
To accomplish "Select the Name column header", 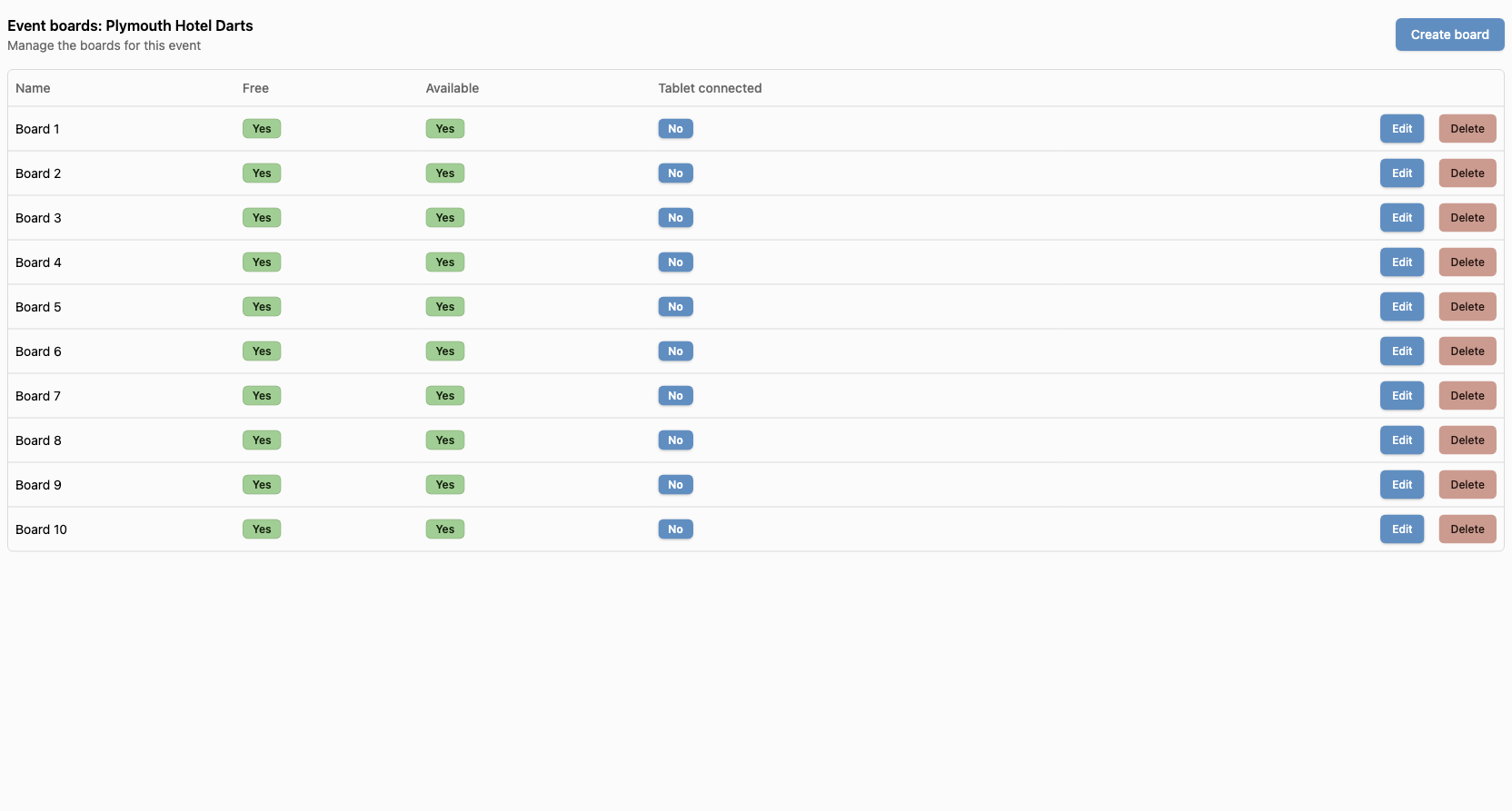I will click(33, 88).
